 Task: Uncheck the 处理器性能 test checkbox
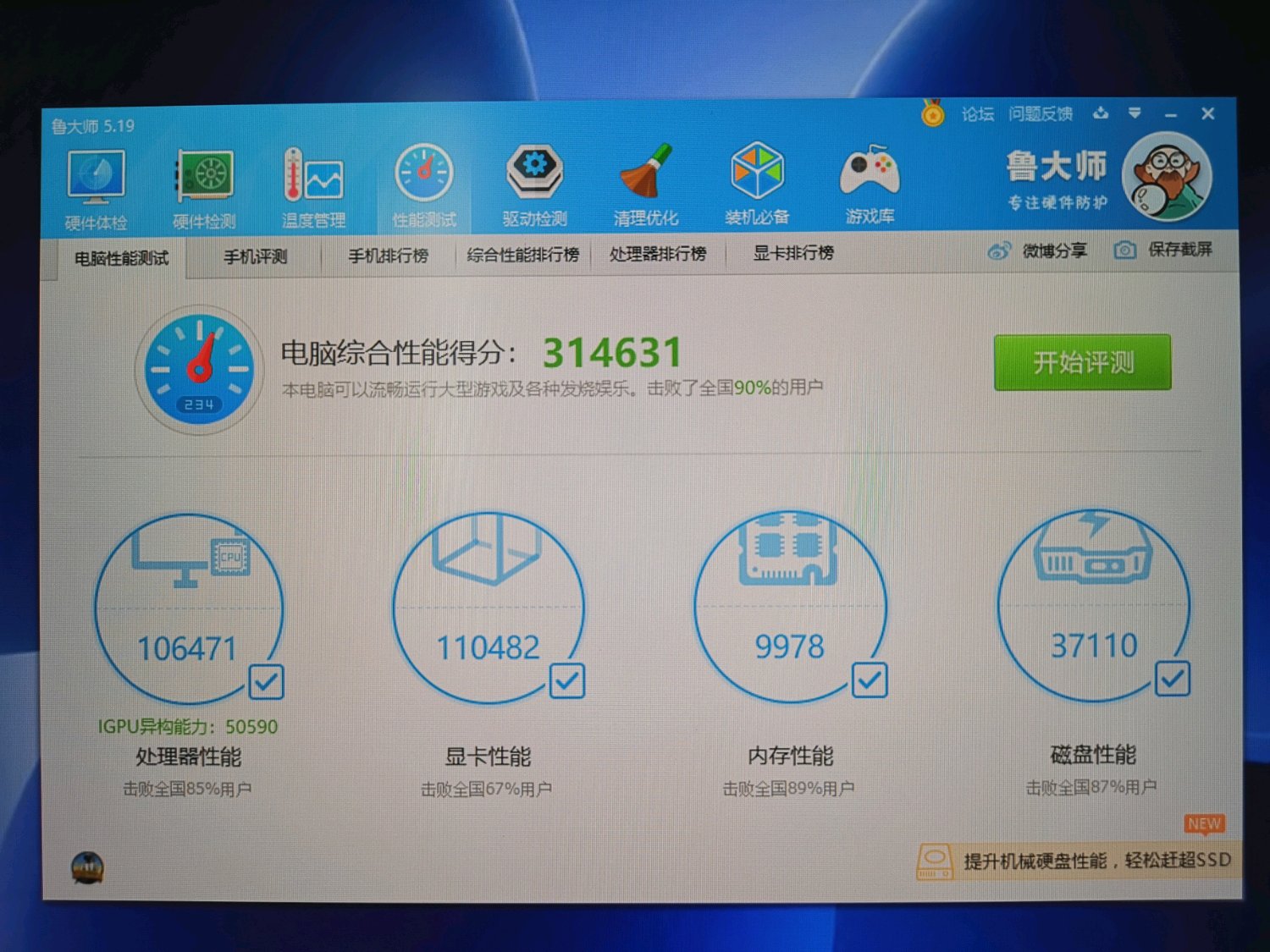[266, 682]
